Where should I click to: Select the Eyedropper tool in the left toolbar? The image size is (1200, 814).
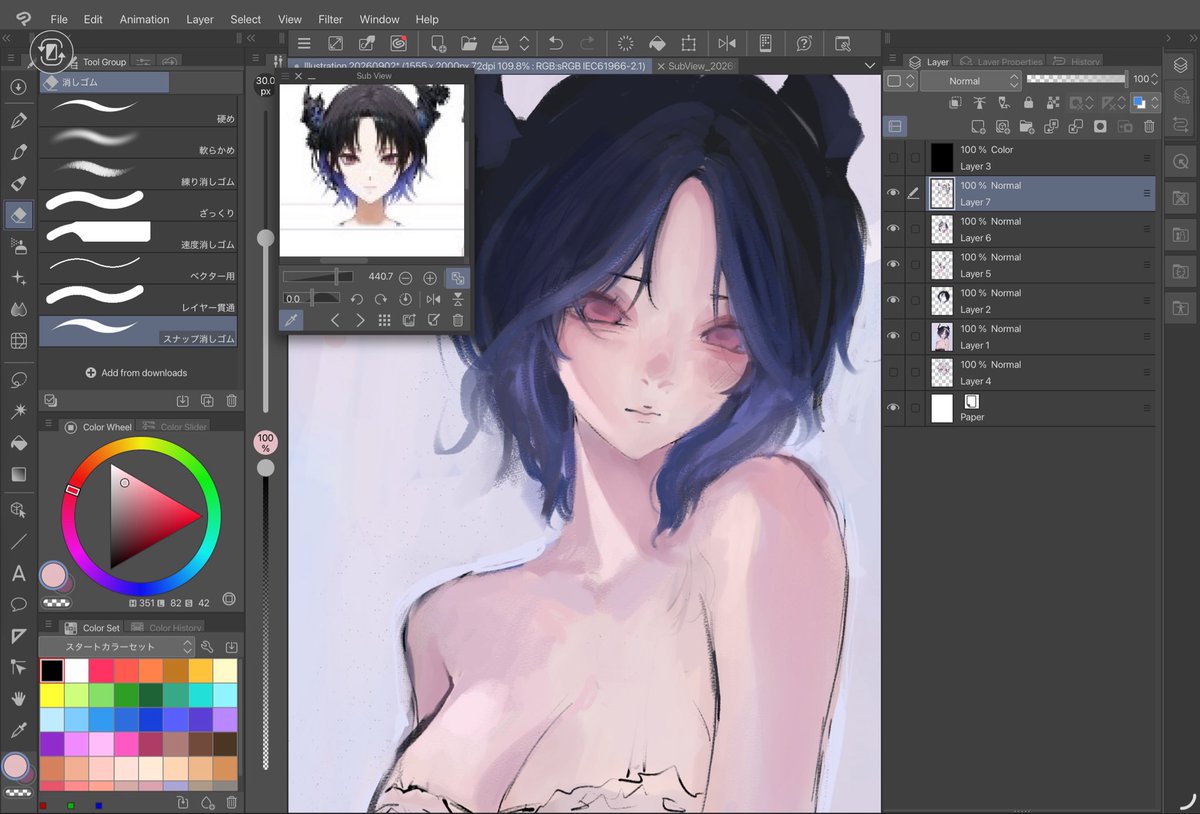18,729
